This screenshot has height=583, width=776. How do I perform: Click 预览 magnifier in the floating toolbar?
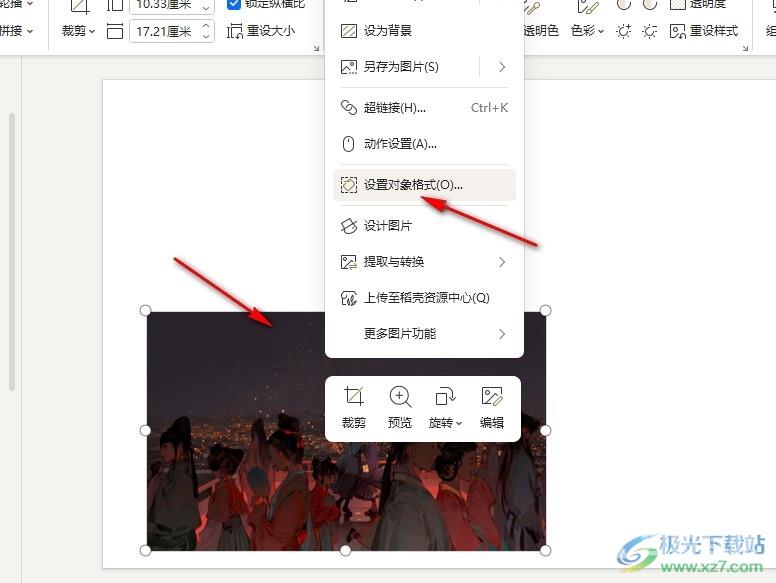pos(400,408)
